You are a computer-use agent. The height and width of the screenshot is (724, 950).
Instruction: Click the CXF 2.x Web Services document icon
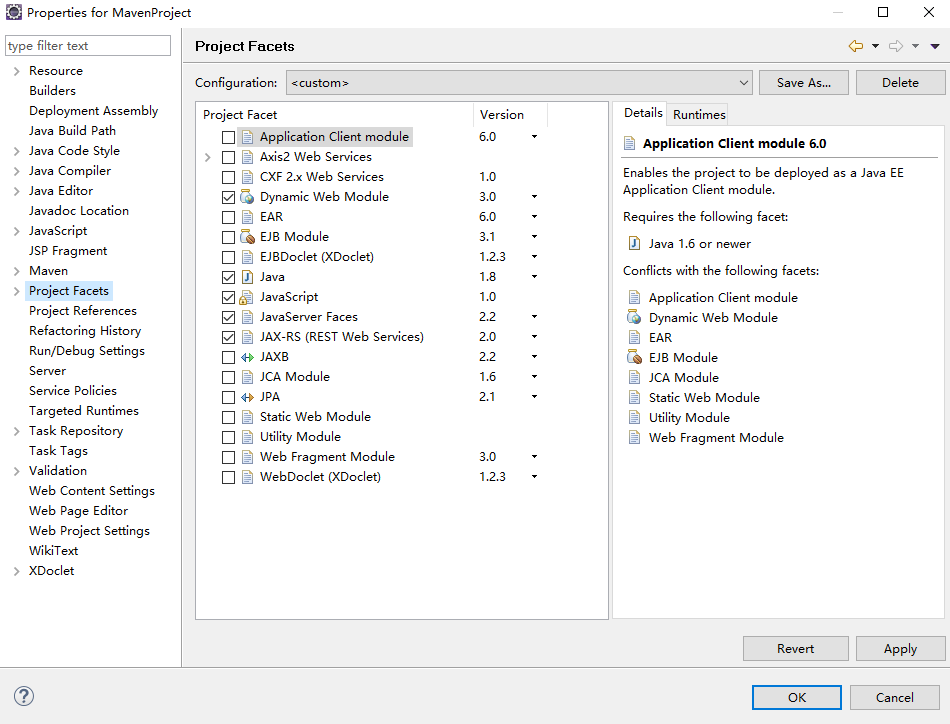[x=247, y=177]
